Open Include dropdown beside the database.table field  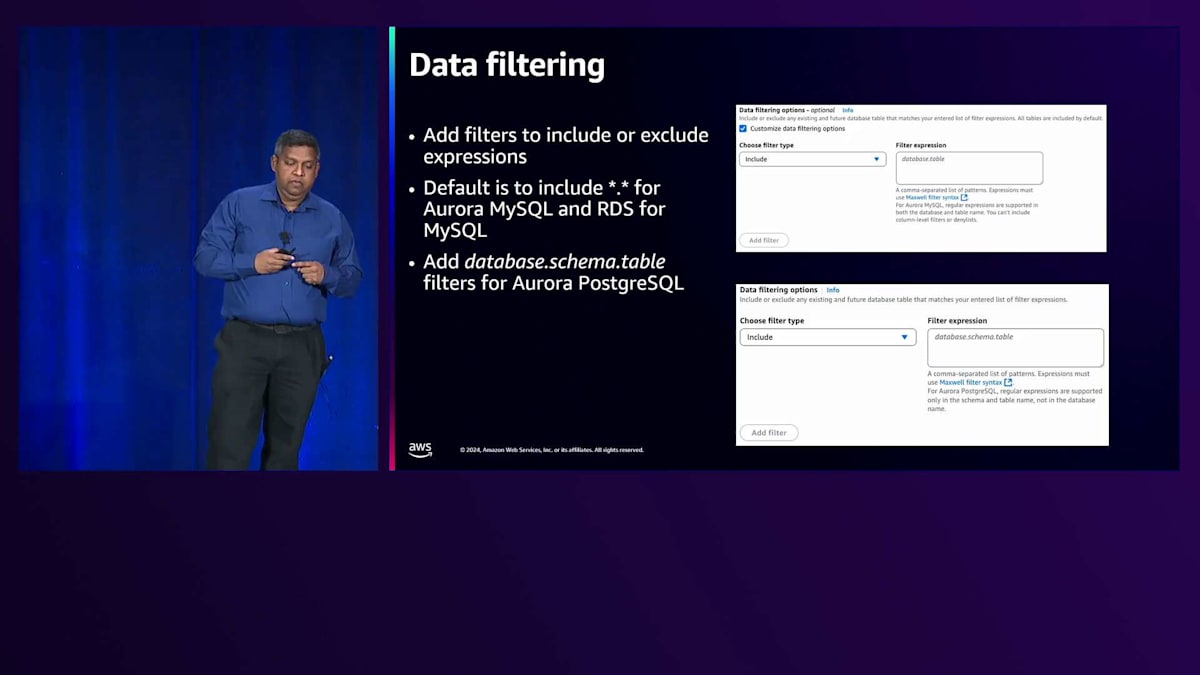pos(812,159)
